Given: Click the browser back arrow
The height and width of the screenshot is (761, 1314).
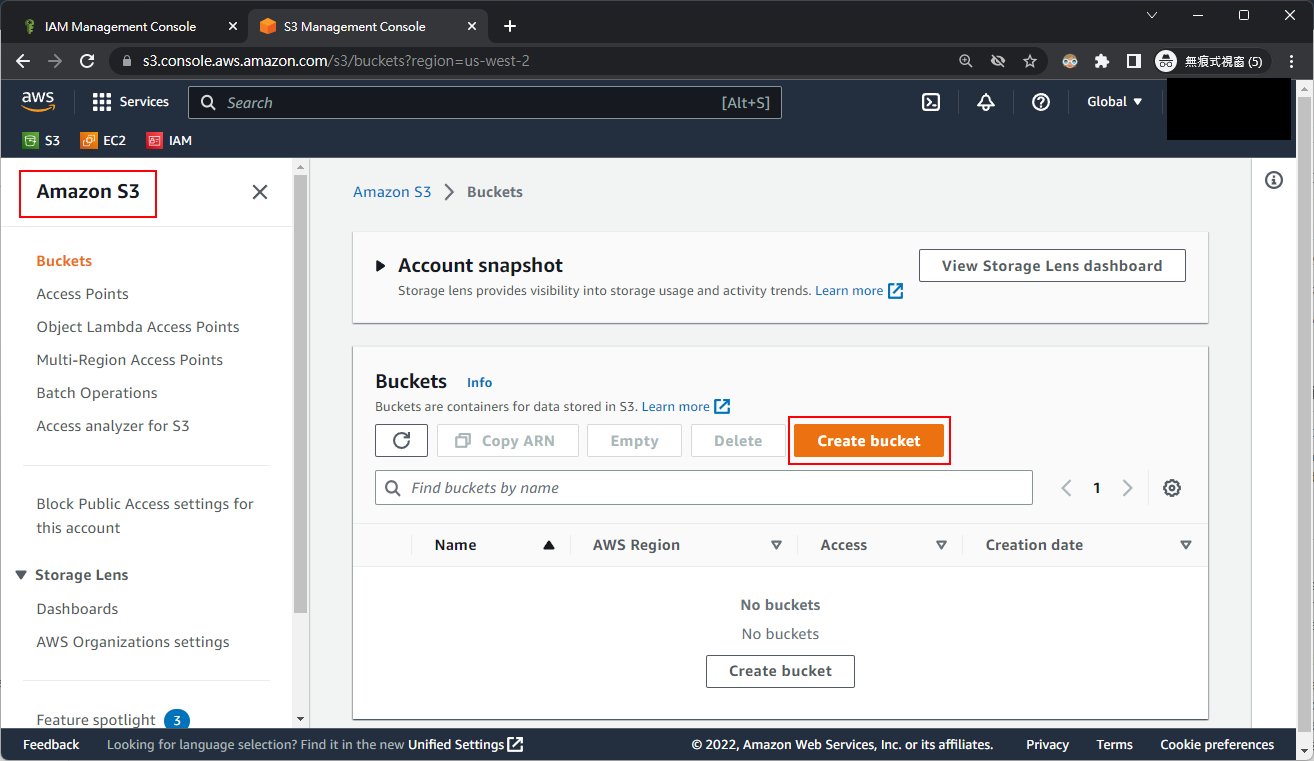Looking at the screenshot, I should click(x=23, y=61).
